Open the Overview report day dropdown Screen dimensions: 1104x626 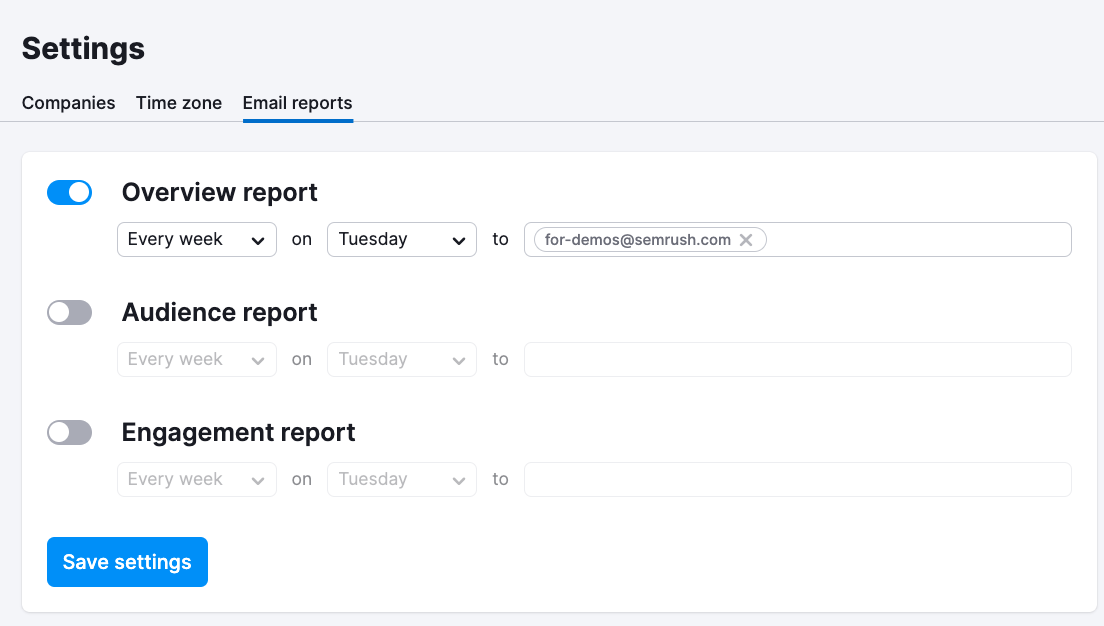click(x=401, y=240)
